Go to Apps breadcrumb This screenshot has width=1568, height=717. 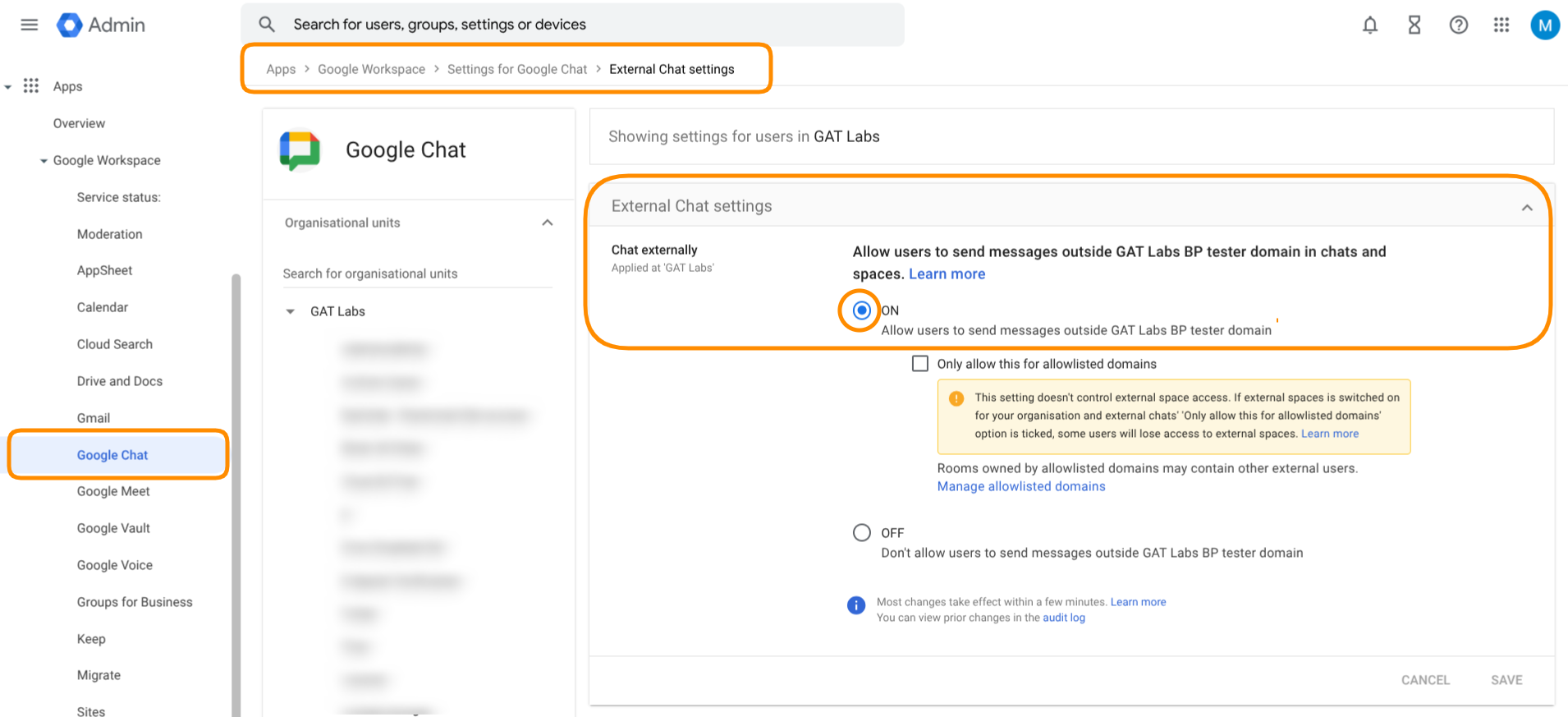tap(281, 69)
